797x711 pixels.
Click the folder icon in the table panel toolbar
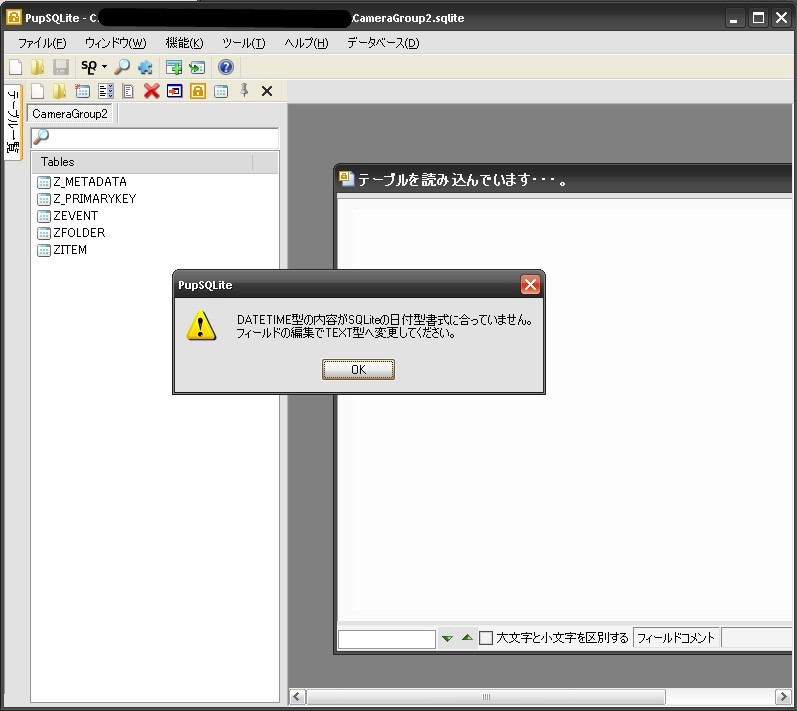click(x=59, y=91)
